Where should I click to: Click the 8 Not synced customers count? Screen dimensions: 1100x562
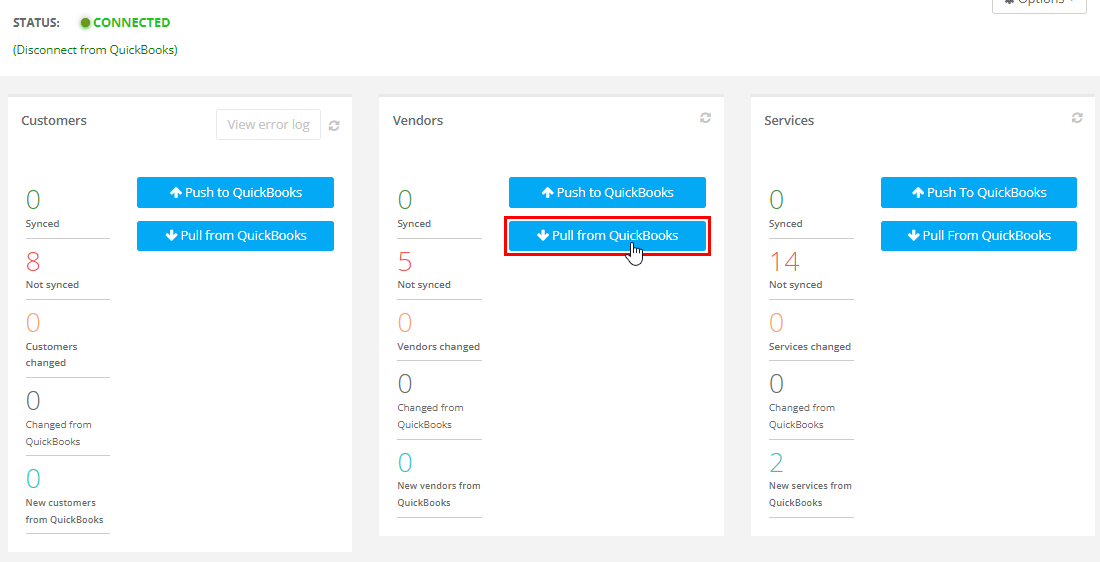33,262
